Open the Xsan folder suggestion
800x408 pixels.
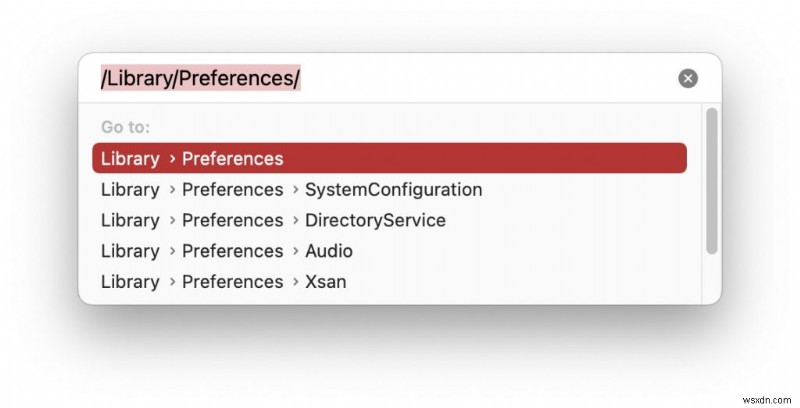point(325,282)
